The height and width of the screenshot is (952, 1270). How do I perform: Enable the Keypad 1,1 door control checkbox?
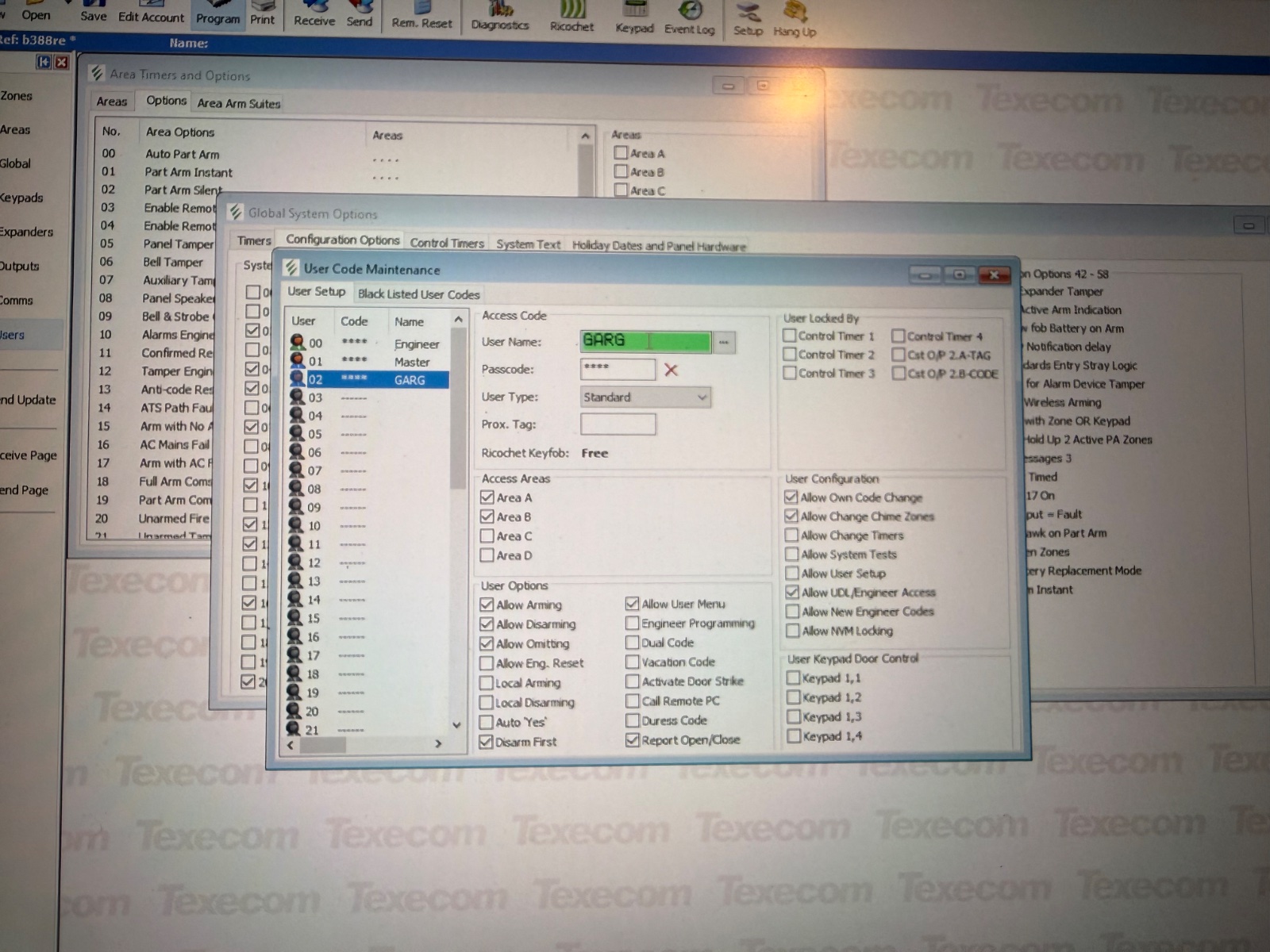pyautogui.click(x=793, y=678)
